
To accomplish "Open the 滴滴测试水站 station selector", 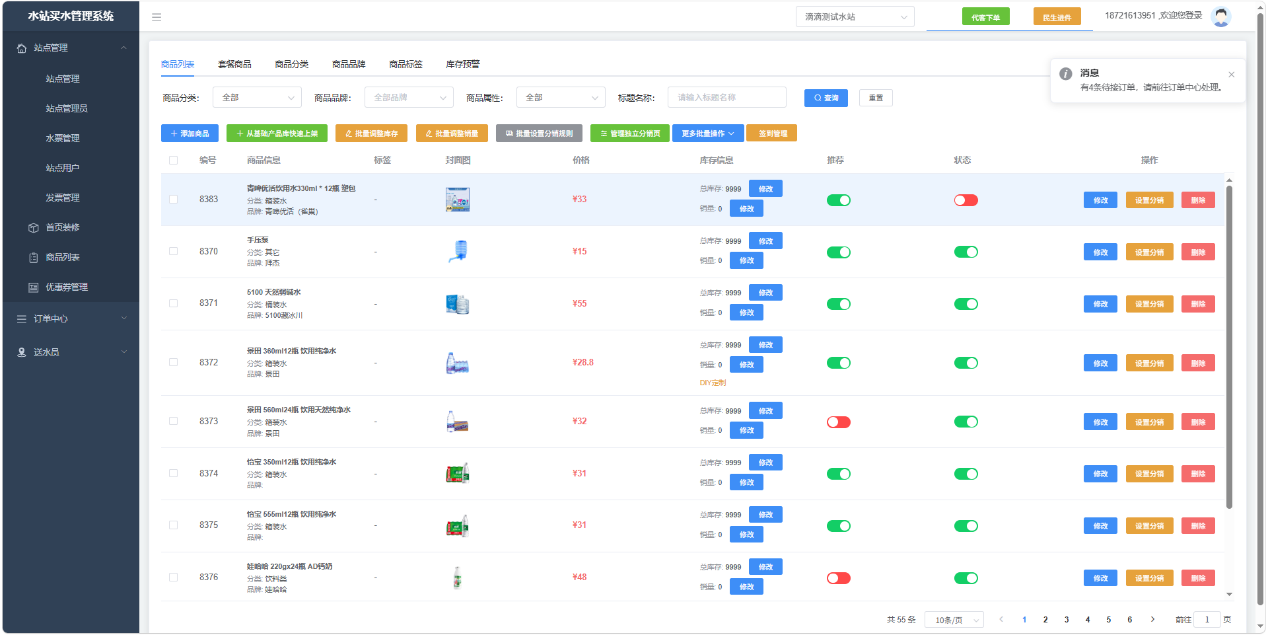I will click(x=855, y=17).
